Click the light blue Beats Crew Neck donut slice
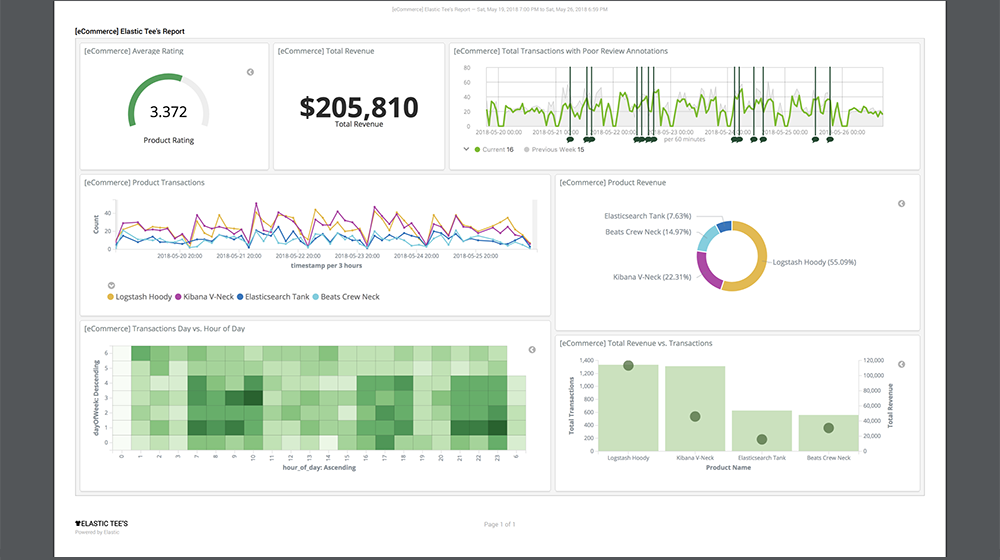The height and width of the screenshot is (560, 1000). point(707,238)
